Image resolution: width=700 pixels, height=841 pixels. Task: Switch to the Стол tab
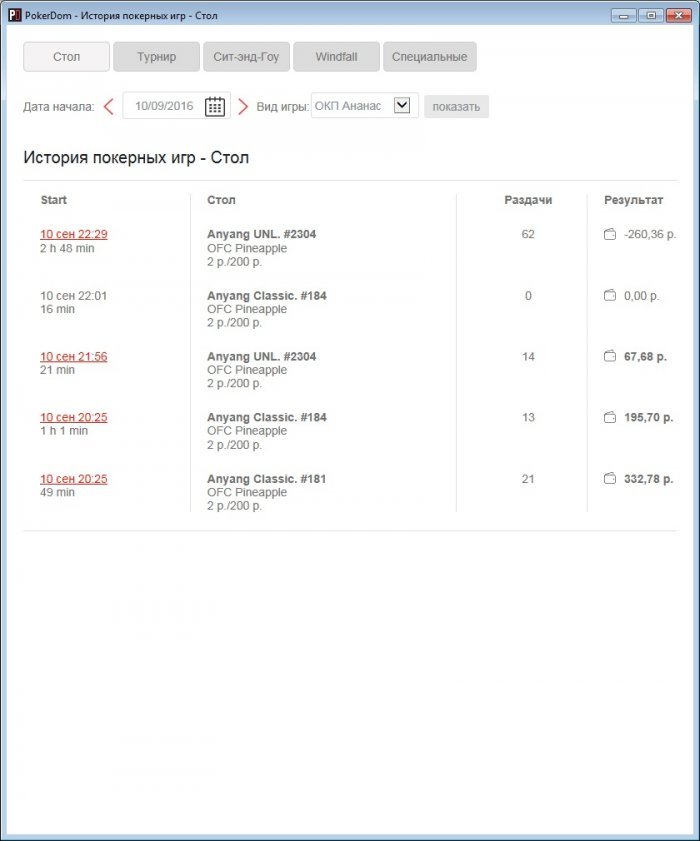click(x=67, y=56)
